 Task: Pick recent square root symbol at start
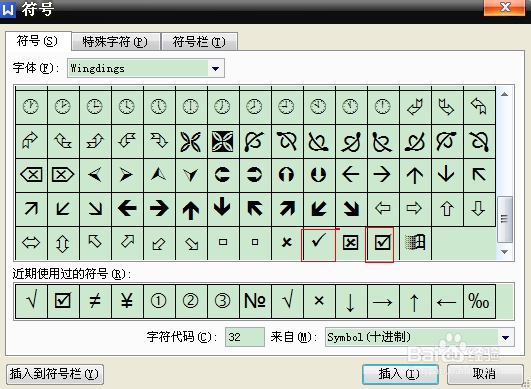coord(31,301)
